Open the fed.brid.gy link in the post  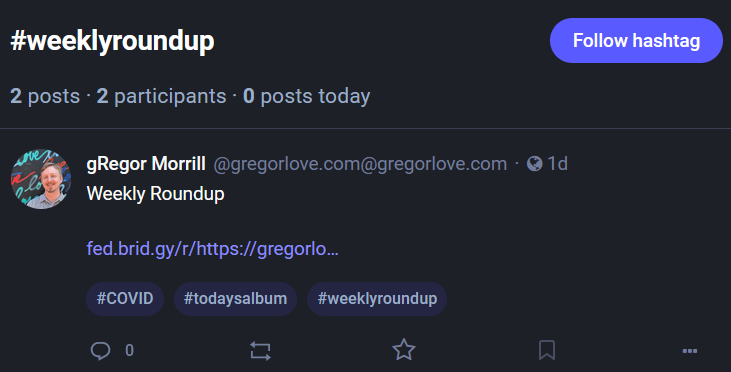click(x=213, y=249)
